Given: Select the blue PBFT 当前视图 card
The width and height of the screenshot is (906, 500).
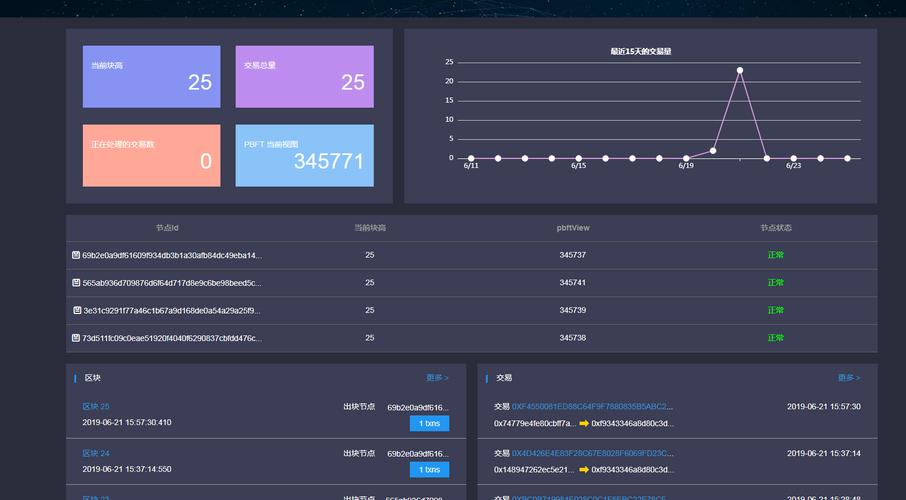Looking at the screenshot, I should pos(304,155).
